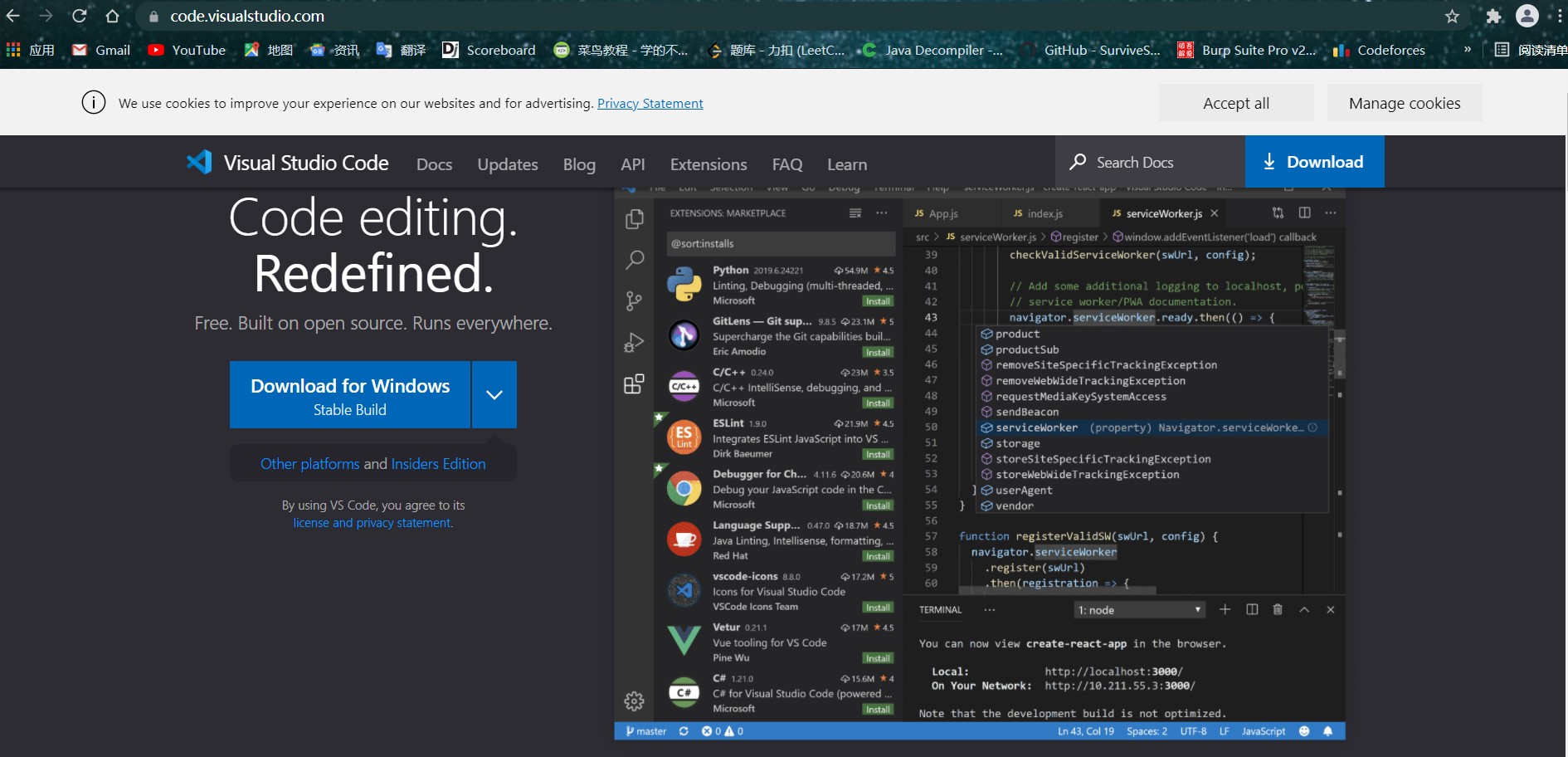Click 'JavaScript' language mode in status bar
The image size is (1568, 757).
(1264, 731)
